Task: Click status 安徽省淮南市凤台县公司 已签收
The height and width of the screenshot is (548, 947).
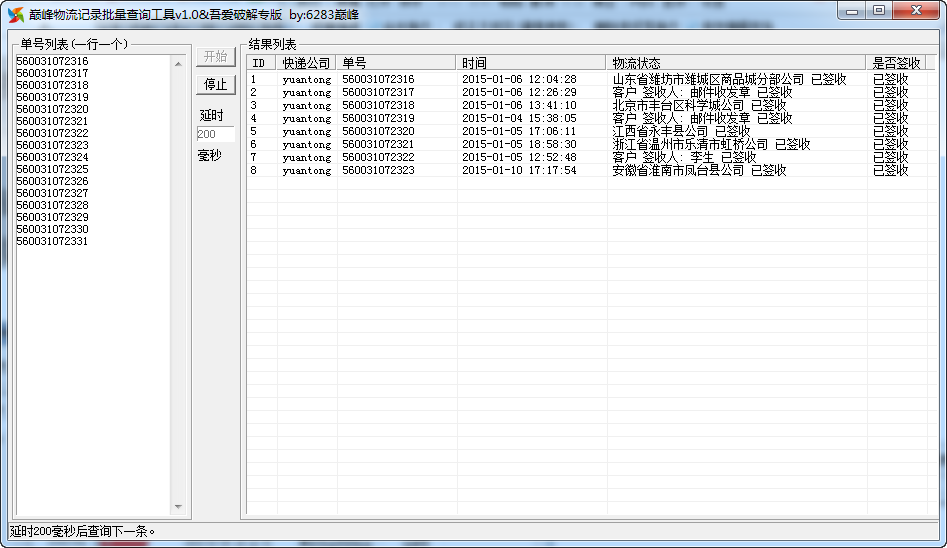Action: [699, 170]
